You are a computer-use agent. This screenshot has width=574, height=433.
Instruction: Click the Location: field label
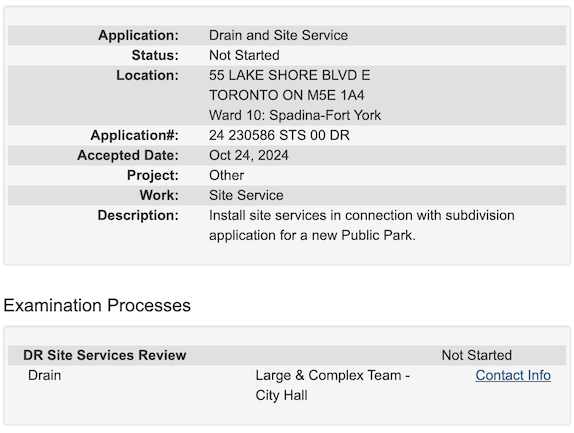(x=148, y=75)
